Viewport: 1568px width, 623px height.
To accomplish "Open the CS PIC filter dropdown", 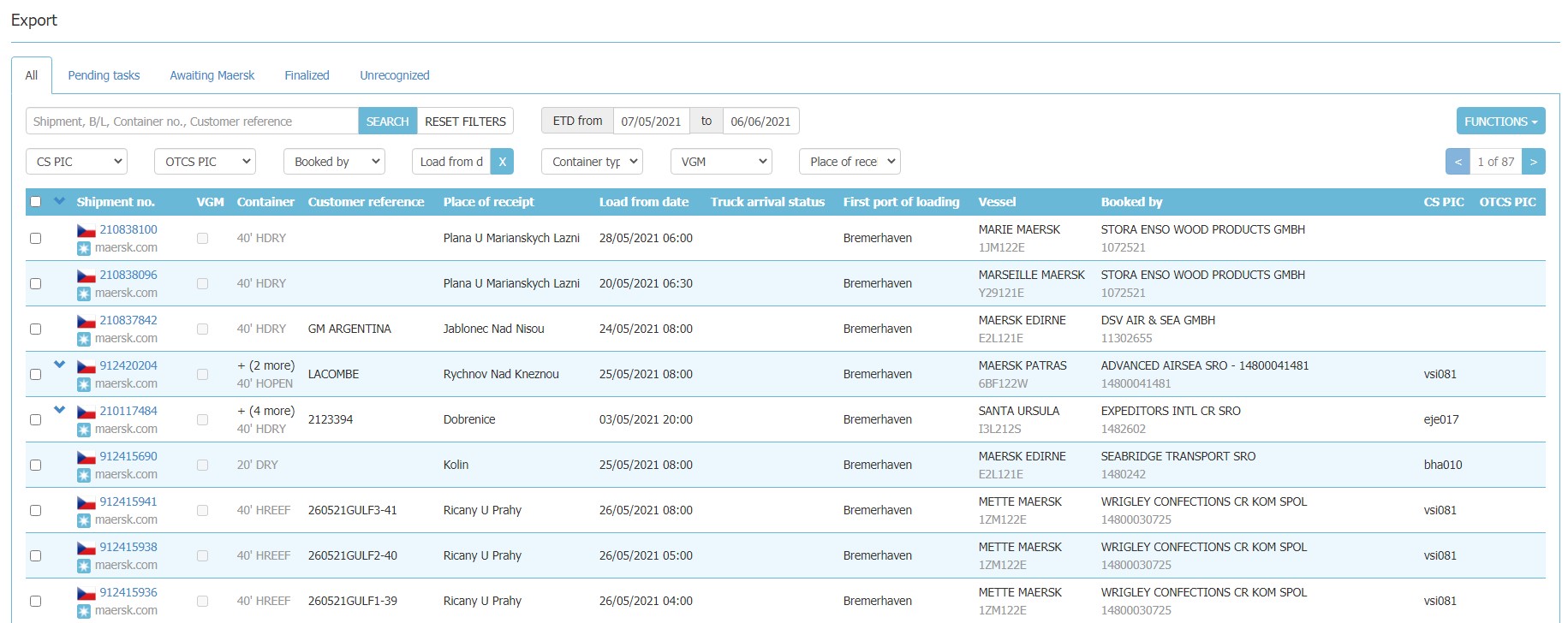I will pyautogui.click(x=76, y=162).
